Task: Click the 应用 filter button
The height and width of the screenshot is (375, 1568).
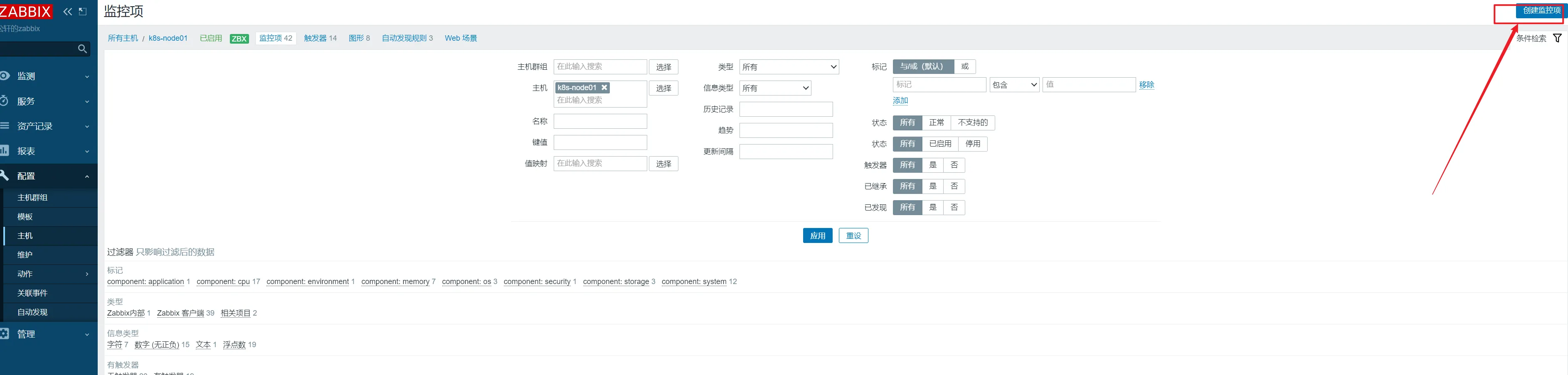Action: coord(817,236)
